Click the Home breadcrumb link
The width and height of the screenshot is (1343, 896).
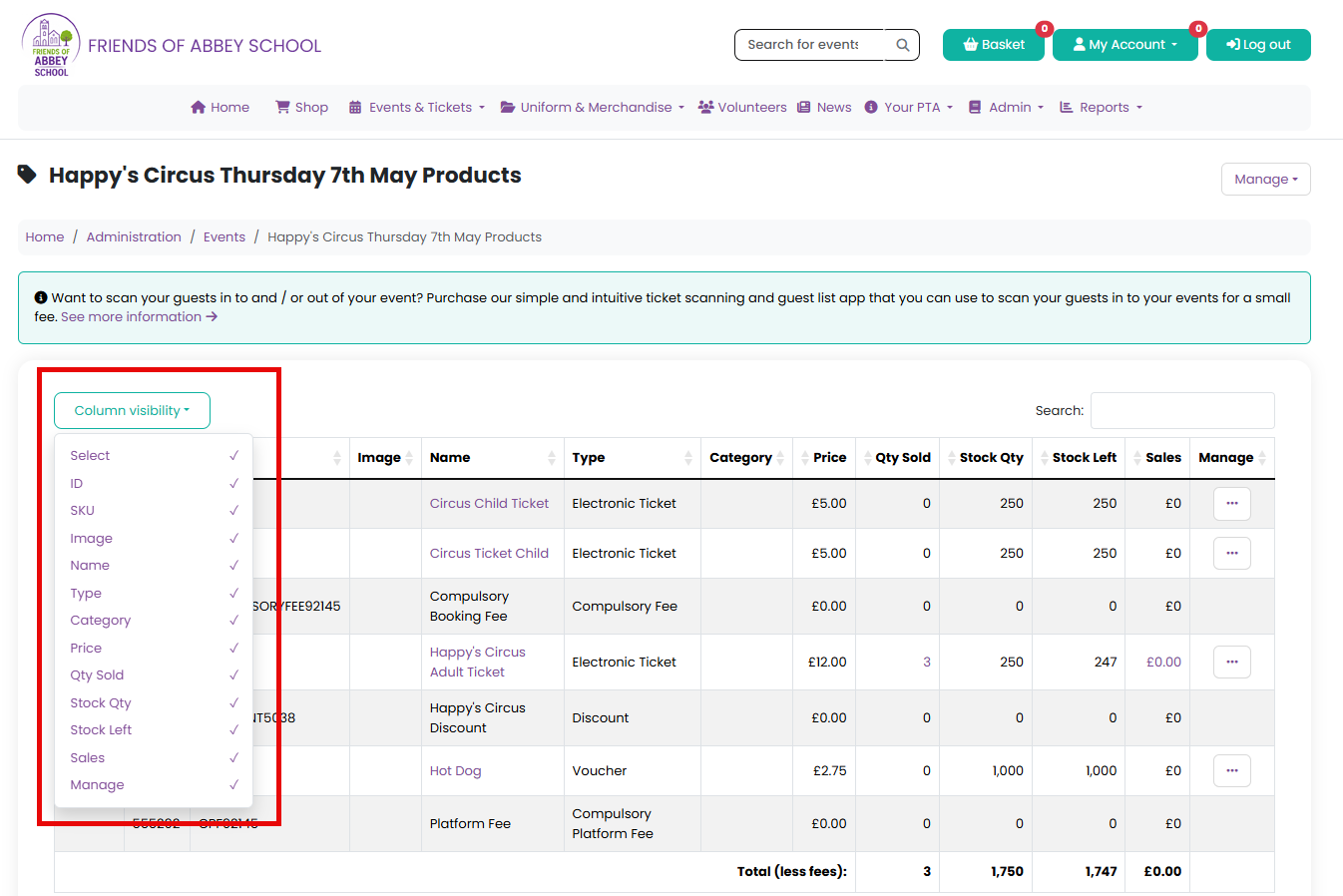45,237
